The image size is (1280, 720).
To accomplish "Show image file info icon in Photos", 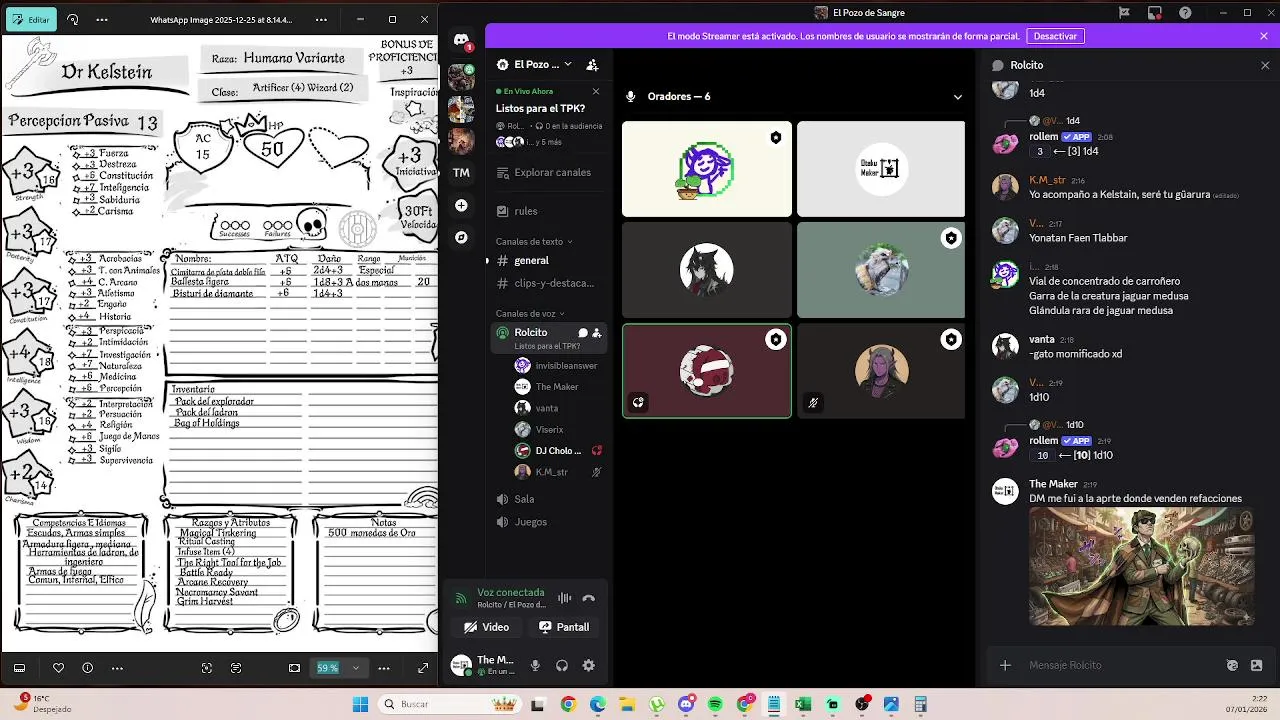I will (x=88, y=668).
